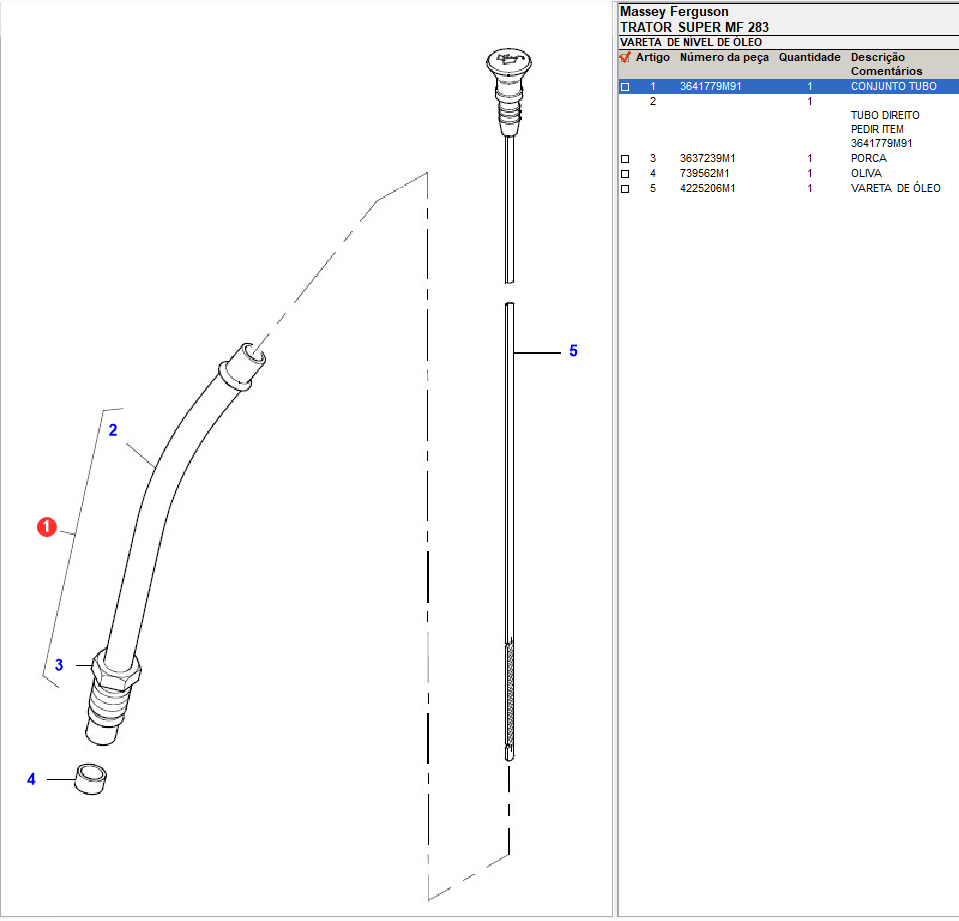The width and height of the screenshot is (959, 921).
Task: Toggle the checkbox for the OLIVA row
Action: [626, 174]
